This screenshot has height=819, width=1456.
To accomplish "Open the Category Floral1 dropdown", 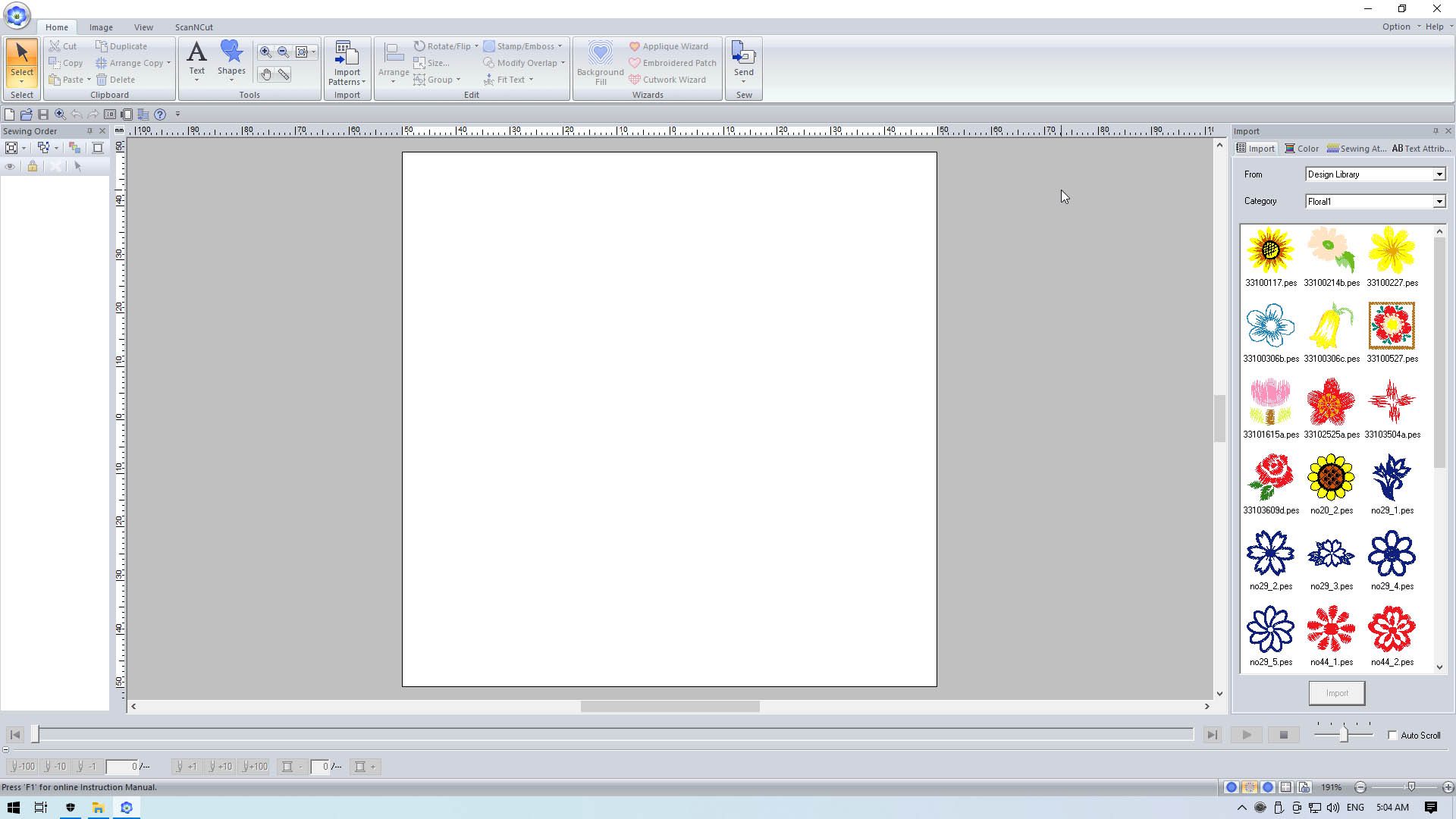I will point(1439,202).
